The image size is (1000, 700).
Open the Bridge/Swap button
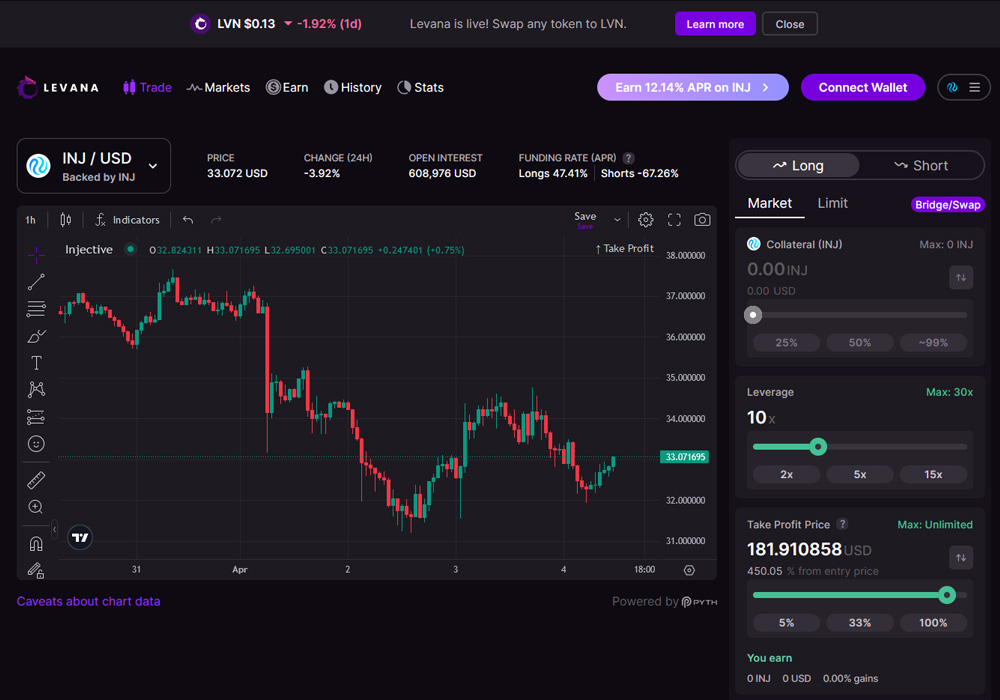pos(947,205)
